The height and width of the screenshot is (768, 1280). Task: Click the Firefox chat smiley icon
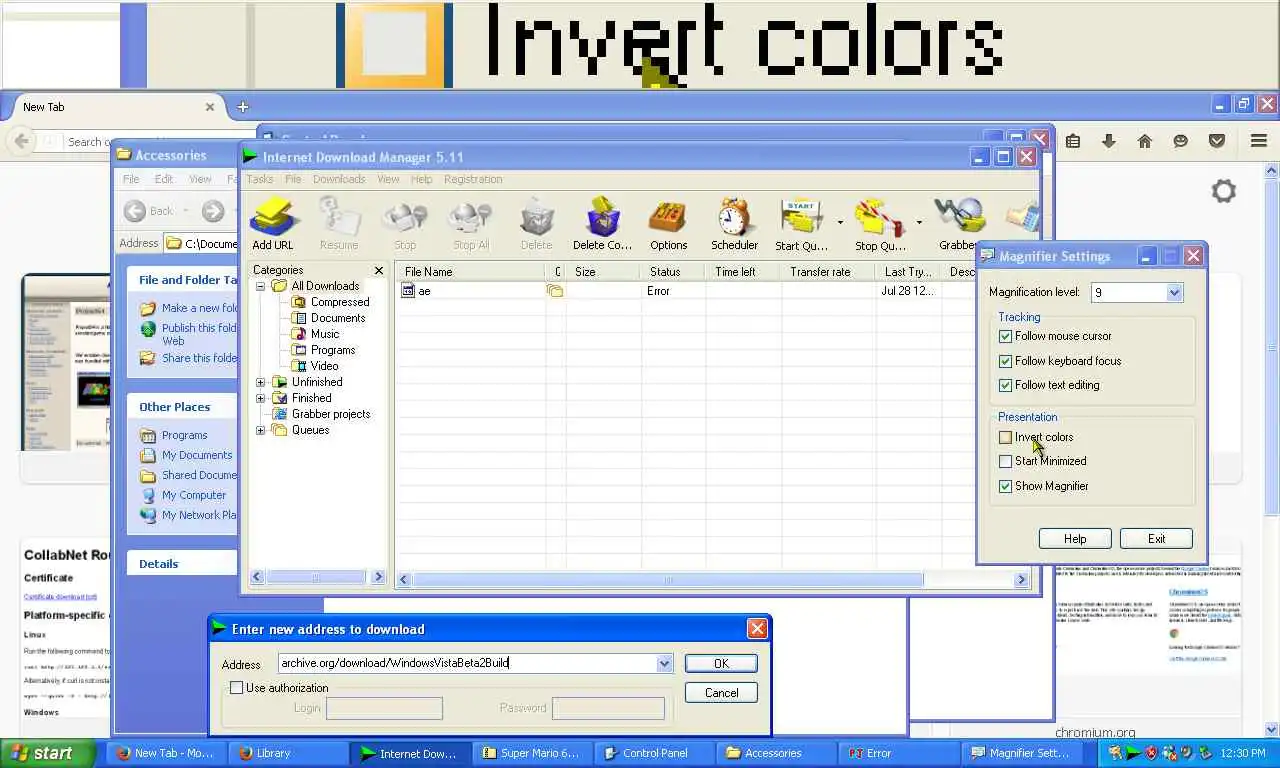1181,141
